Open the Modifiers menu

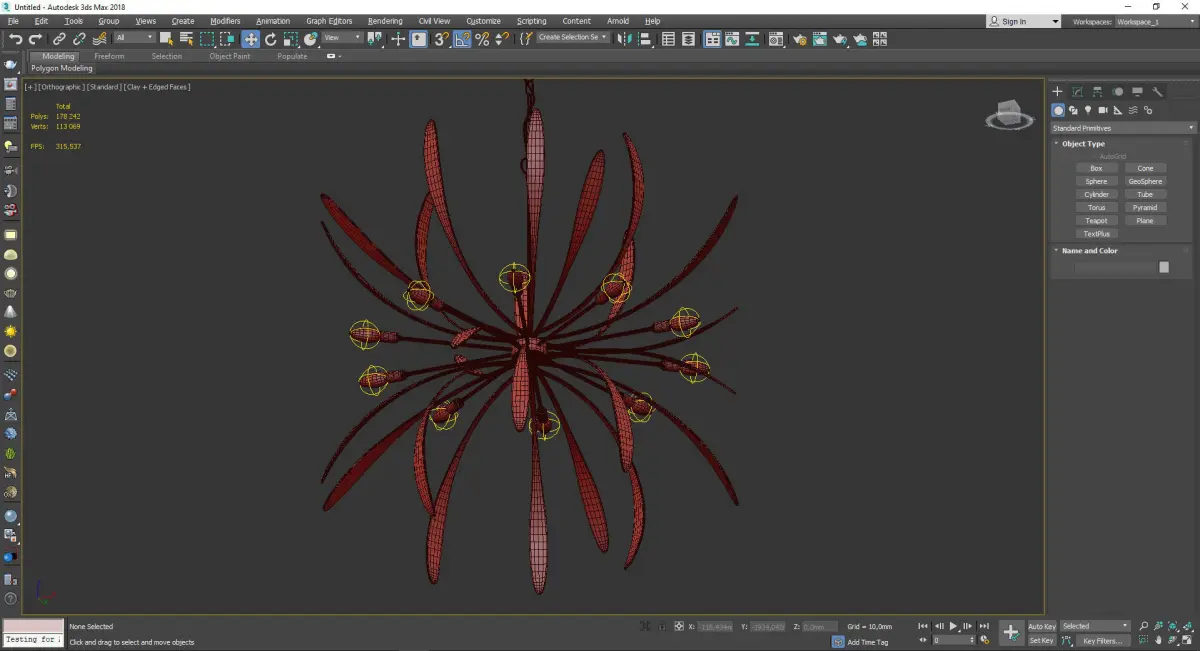[x=225, y=21]
